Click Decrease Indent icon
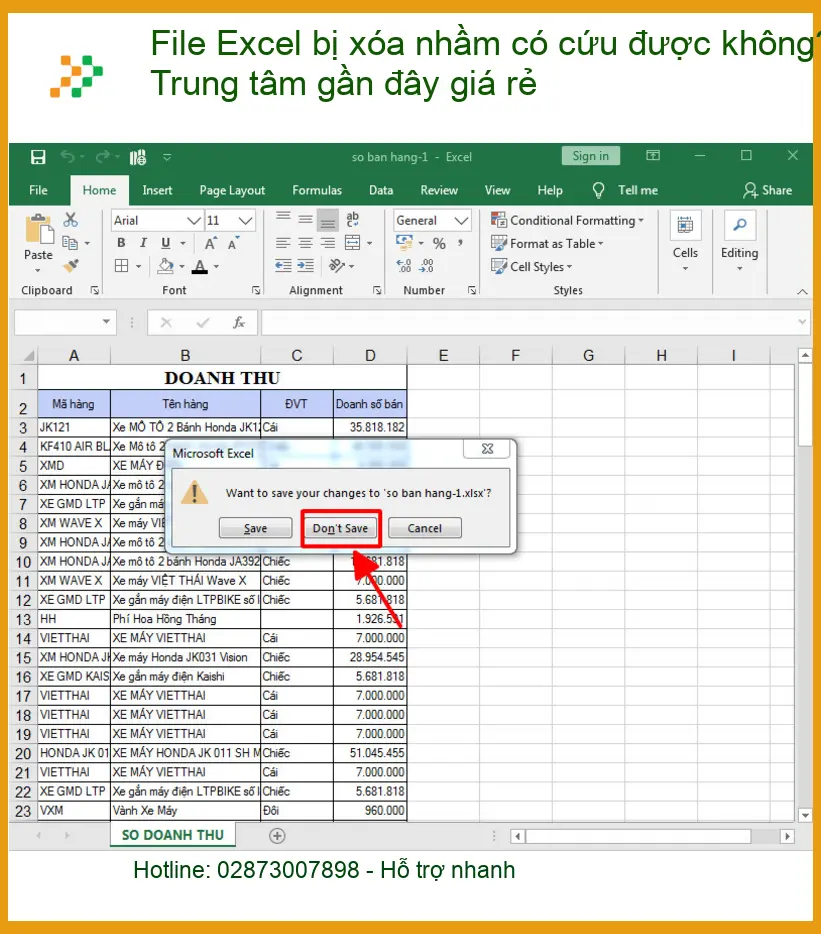 tap(284, 266)
